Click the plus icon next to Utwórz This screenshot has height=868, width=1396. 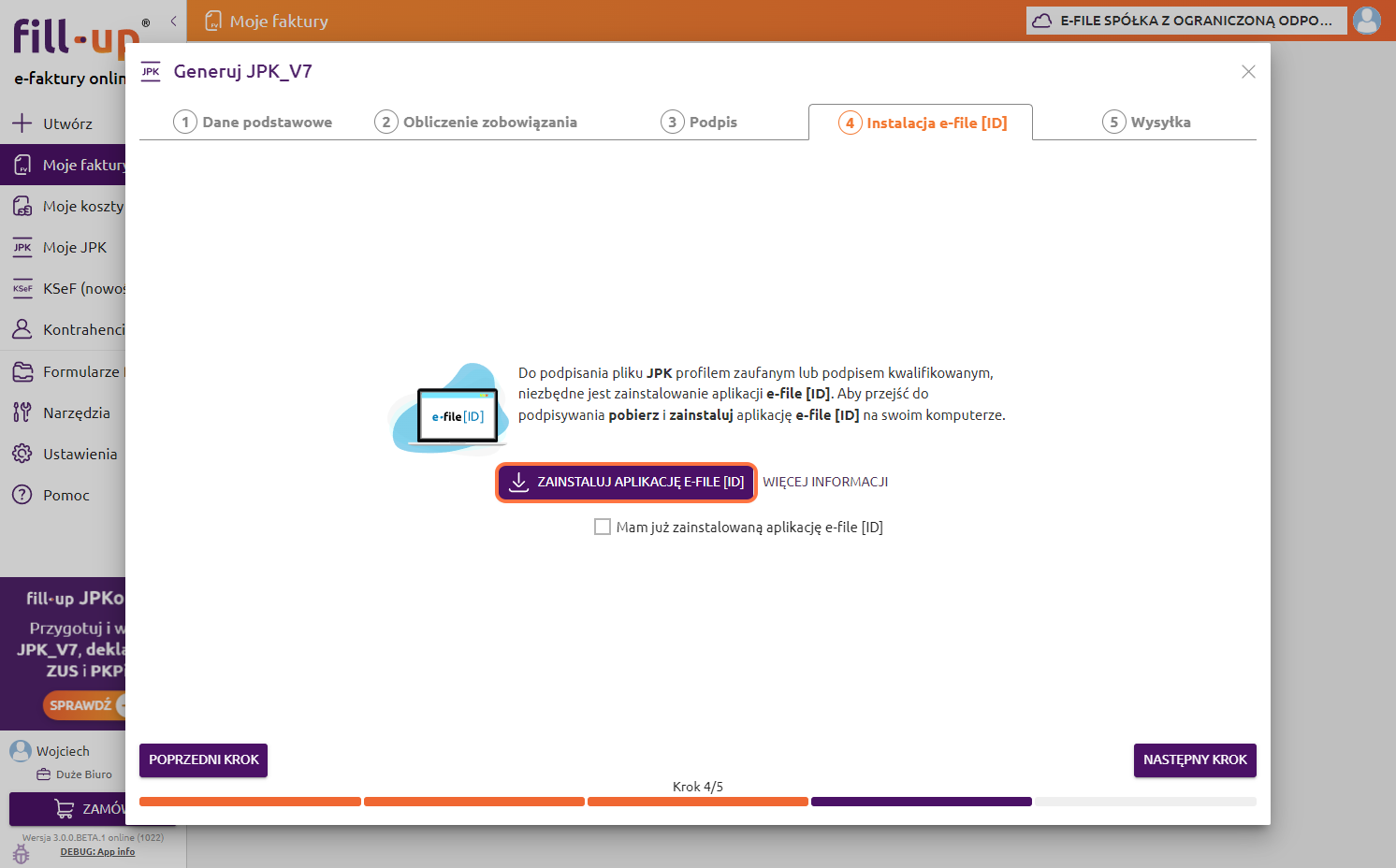coord(22,123)
